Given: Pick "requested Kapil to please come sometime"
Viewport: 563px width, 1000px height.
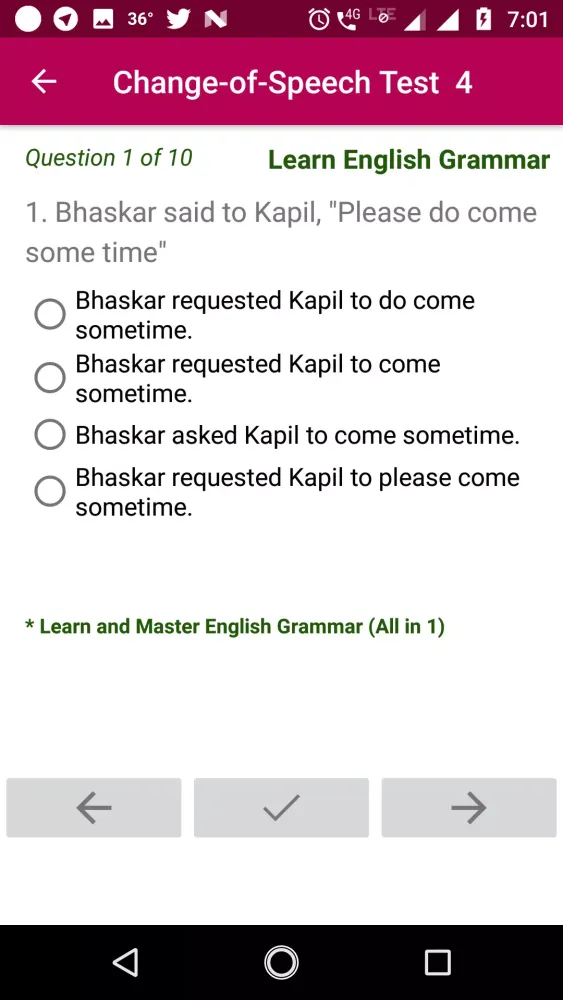Looking at the screenshot, I should 277,492.
